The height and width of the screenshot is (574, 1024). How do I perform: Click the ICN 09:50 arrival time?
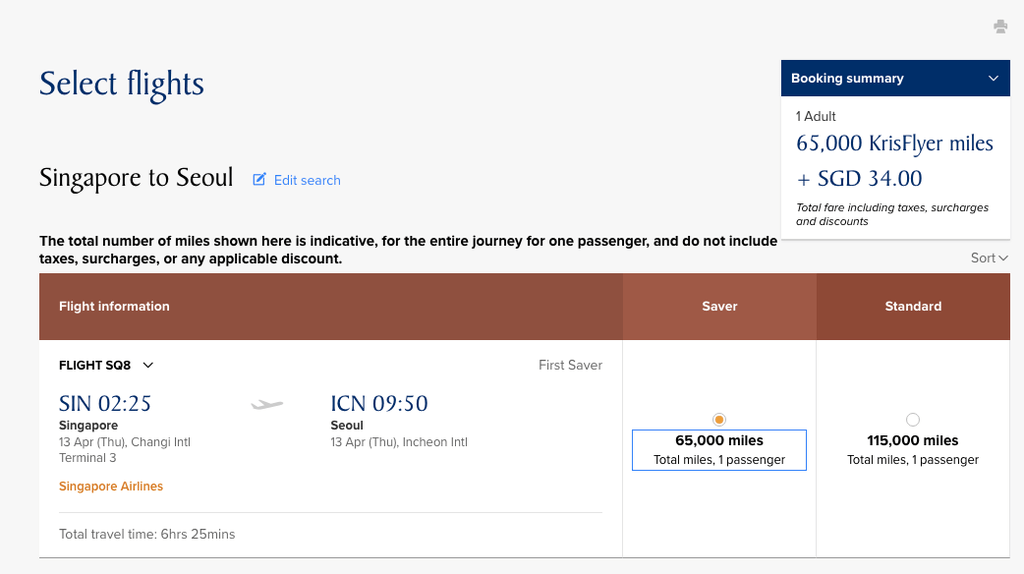coord(379,404)
